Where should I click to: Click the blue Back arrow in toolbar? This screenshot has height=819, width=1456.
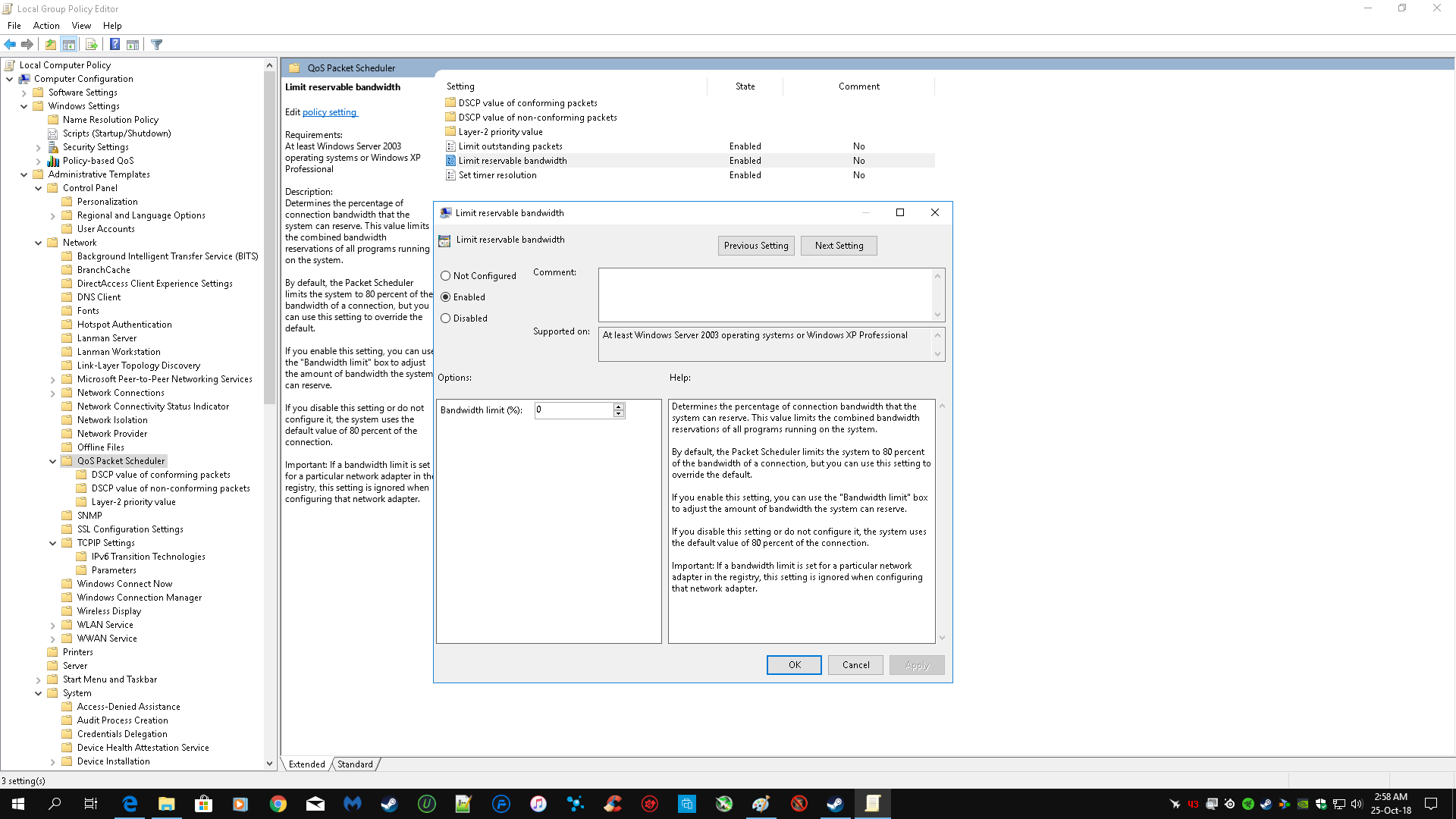10,45
